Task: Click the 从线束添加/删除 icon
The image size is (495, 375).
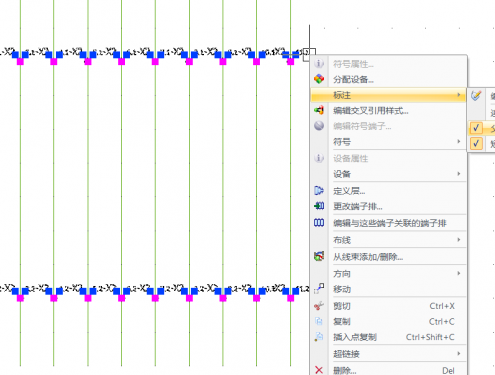Action: coord(319,256)
